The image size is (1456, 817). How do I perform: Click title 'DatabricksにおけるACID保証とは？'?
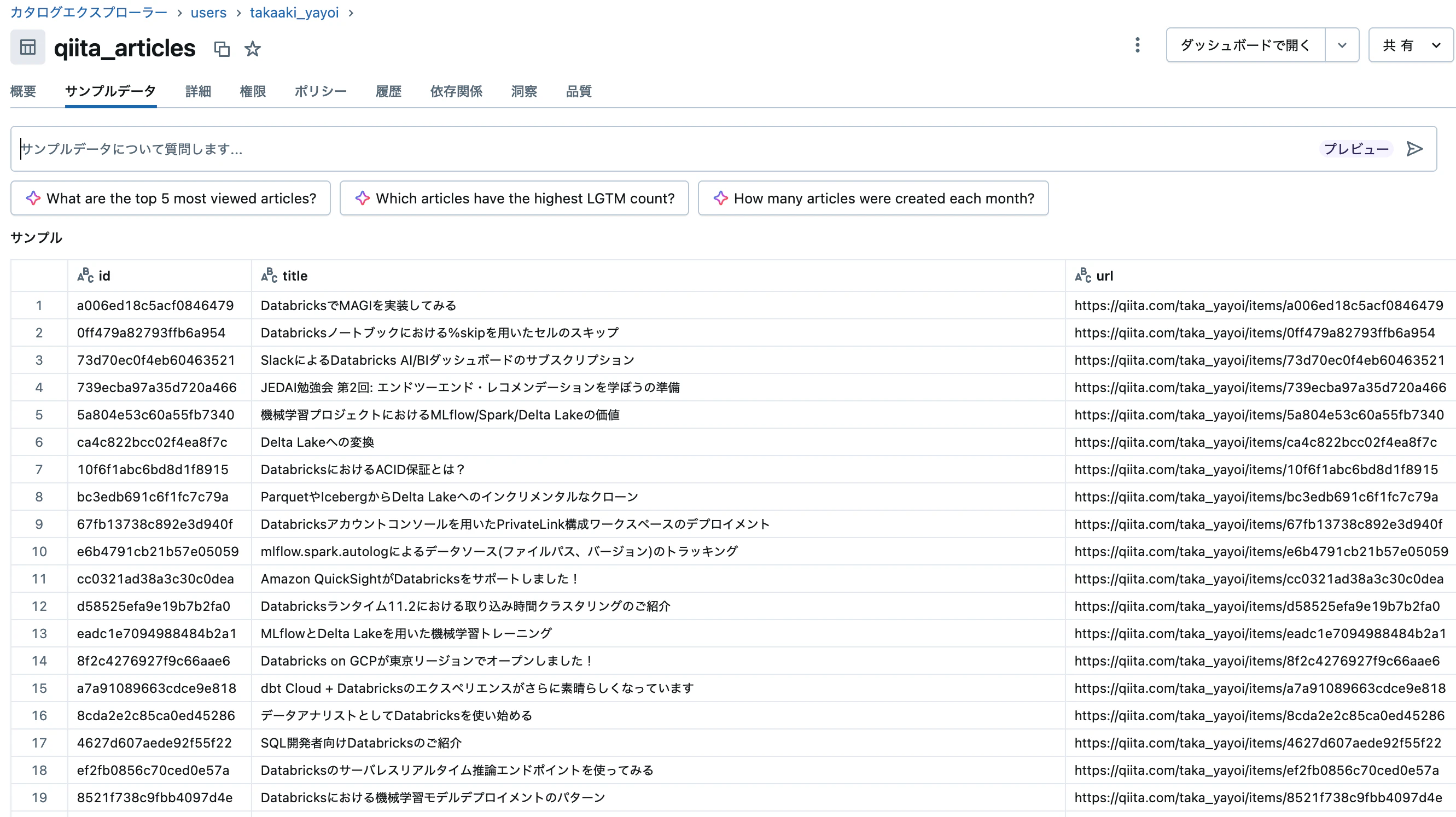pos(363,470)
